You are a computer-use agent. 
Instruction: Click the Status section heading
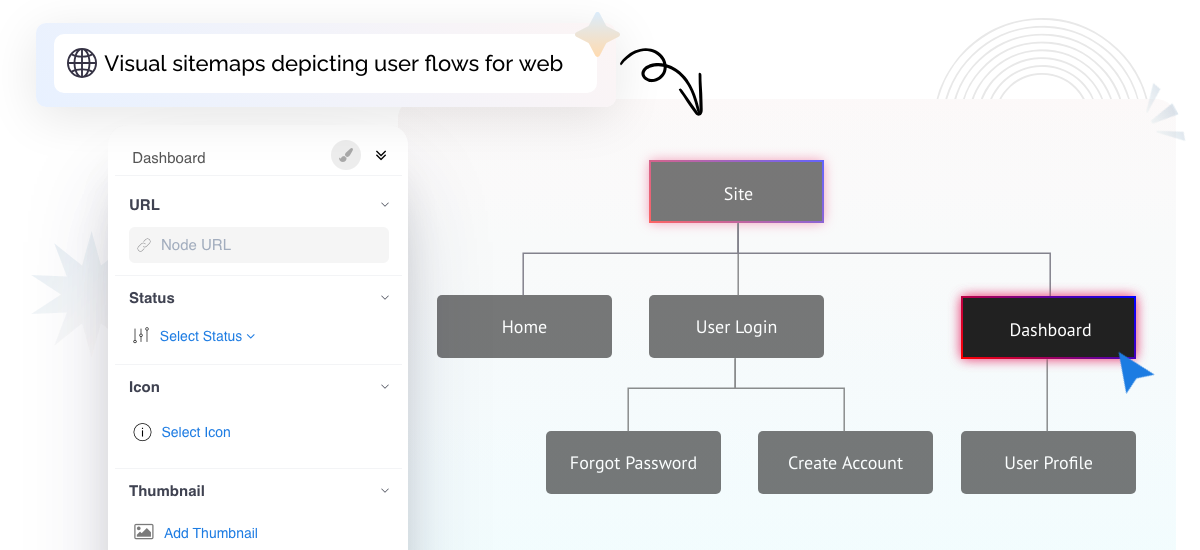[x=152, y=298]
